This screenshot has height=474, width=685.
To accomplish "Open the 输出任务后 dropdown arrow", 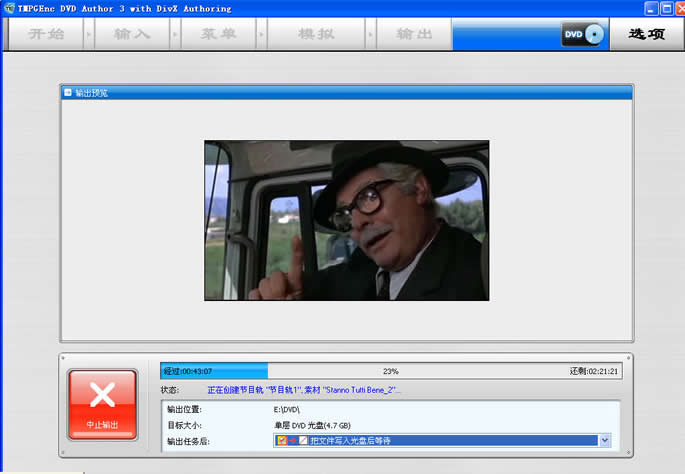I will (x=605, y=440).
